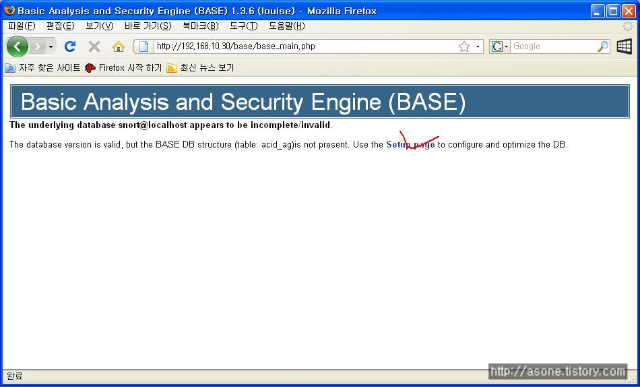Reload the current page
The height and width of the screenshot is (387, 640).
pos(70,47)
